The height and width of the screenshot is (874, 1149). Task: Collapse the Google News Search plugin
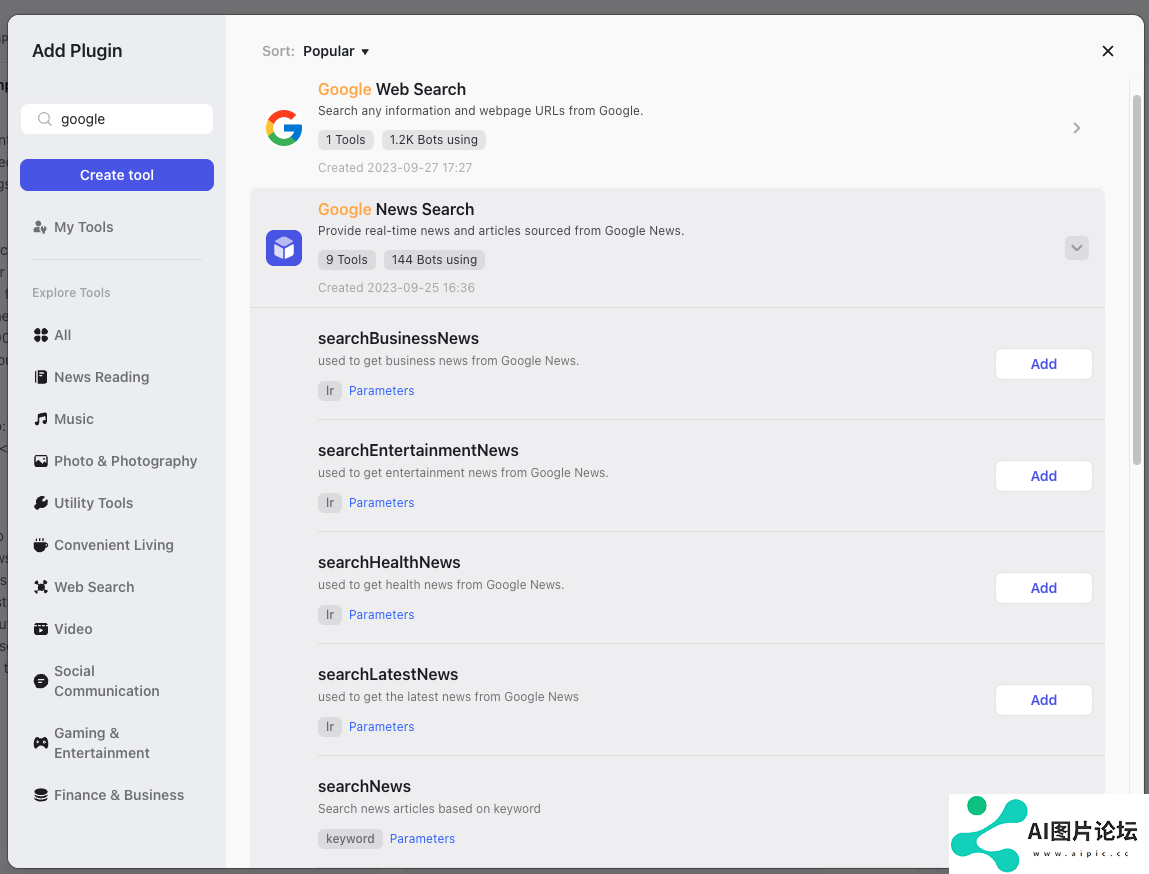pos(1076,248)
